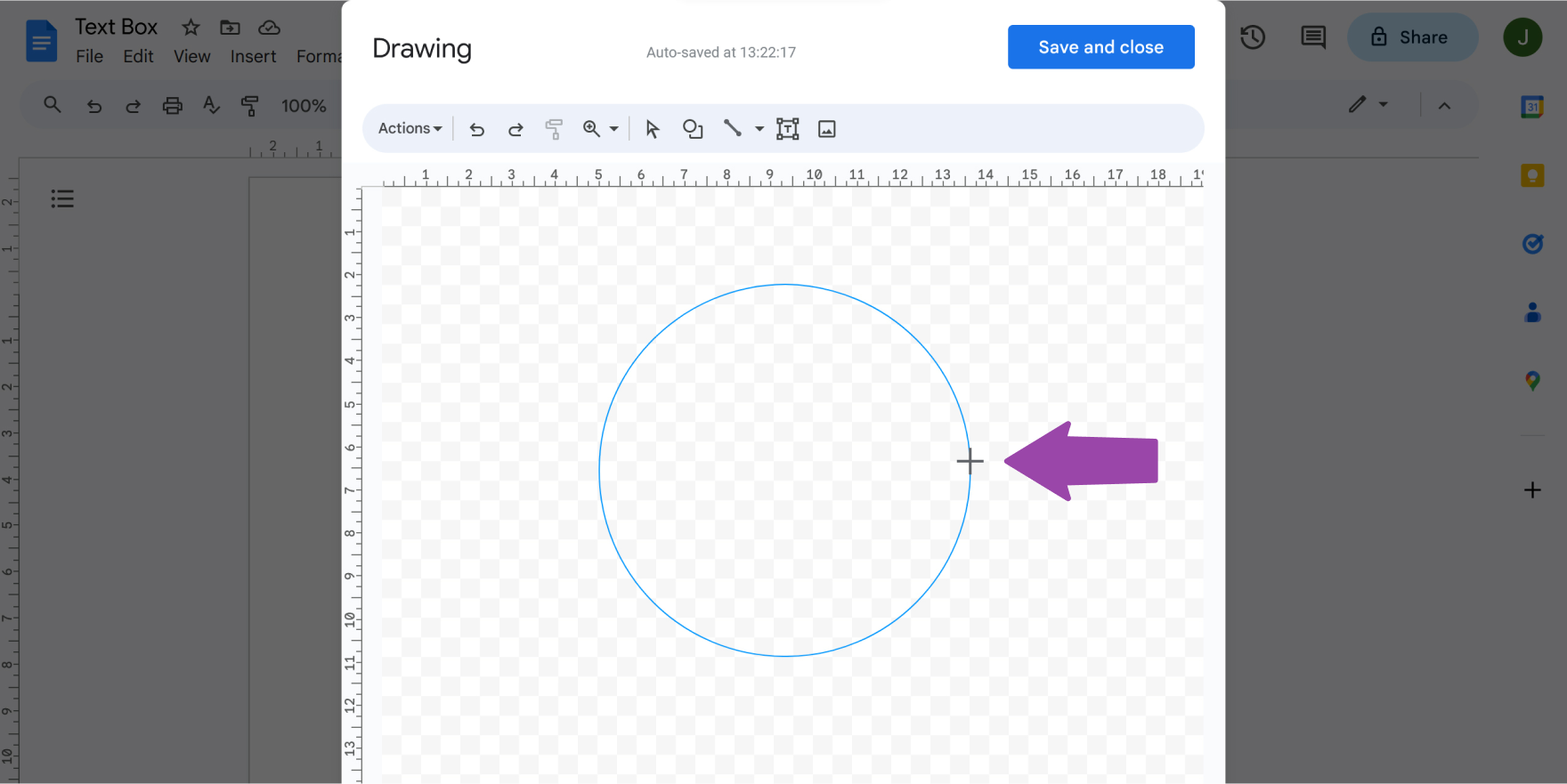Open the File menu
1567x784 pixels.
point(89,56)
